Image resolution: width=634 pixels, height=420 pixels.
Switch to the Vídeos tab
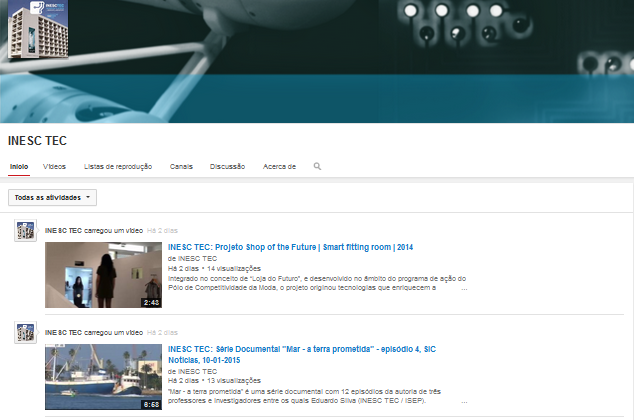[x=54, y=167]
